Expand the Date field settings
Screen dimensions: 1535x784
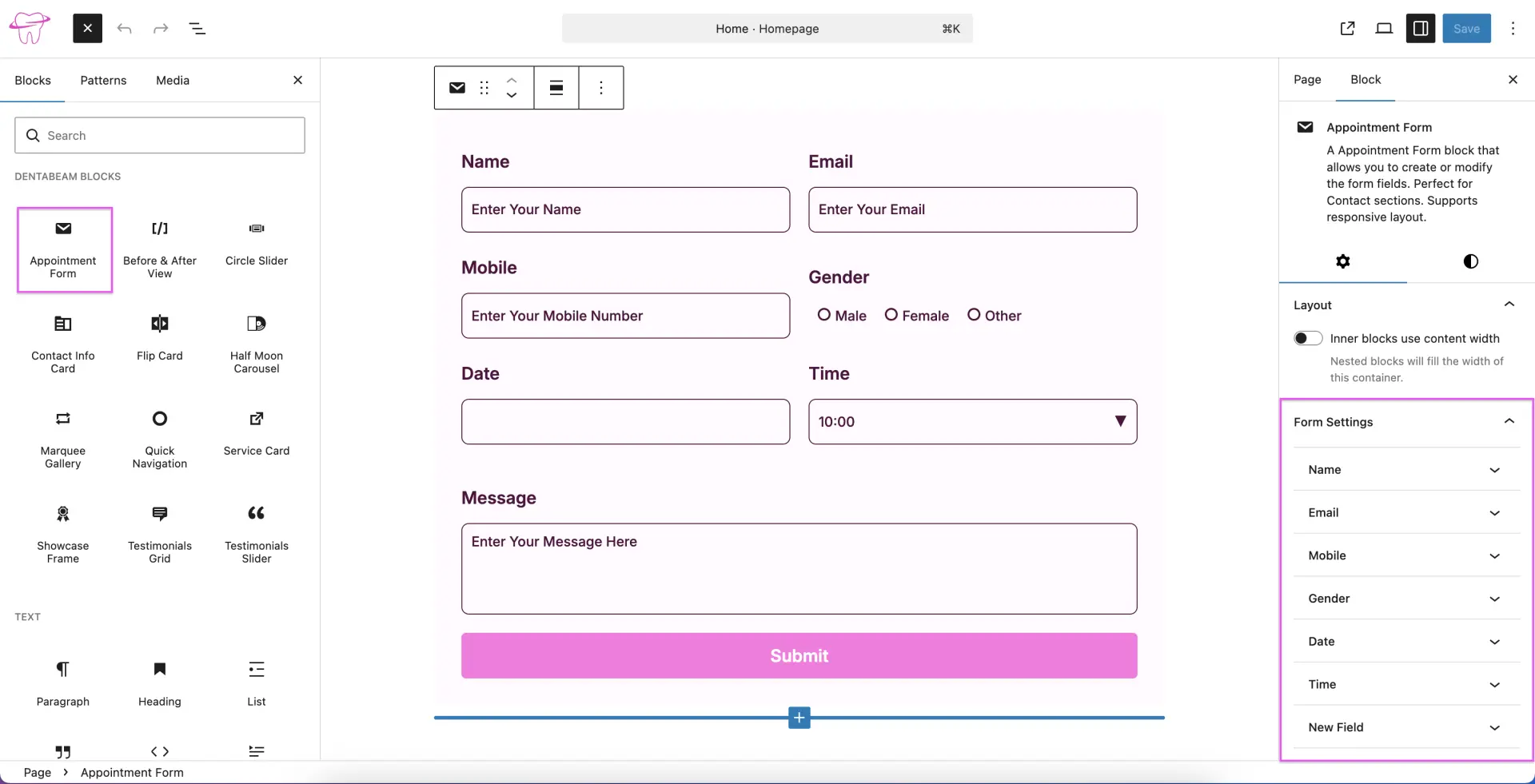click(1406, 642)
